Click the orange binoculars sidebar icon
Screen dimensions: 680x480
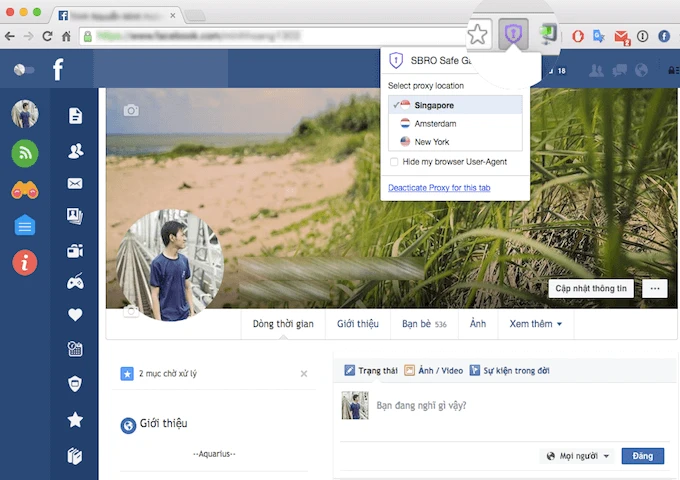(x=25, y=189)
